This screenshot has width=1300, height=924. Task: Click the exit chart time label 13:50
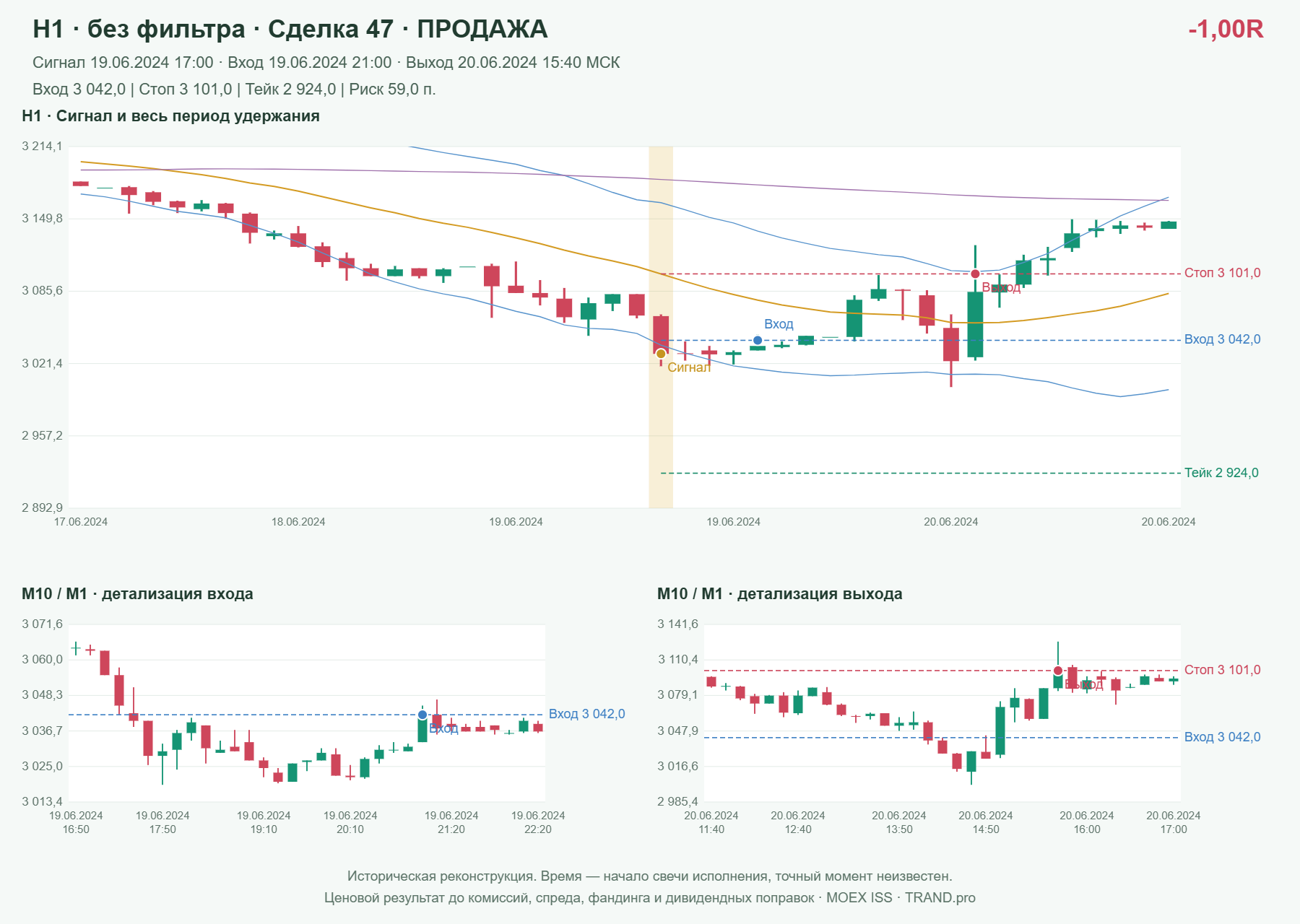[899, 829]
